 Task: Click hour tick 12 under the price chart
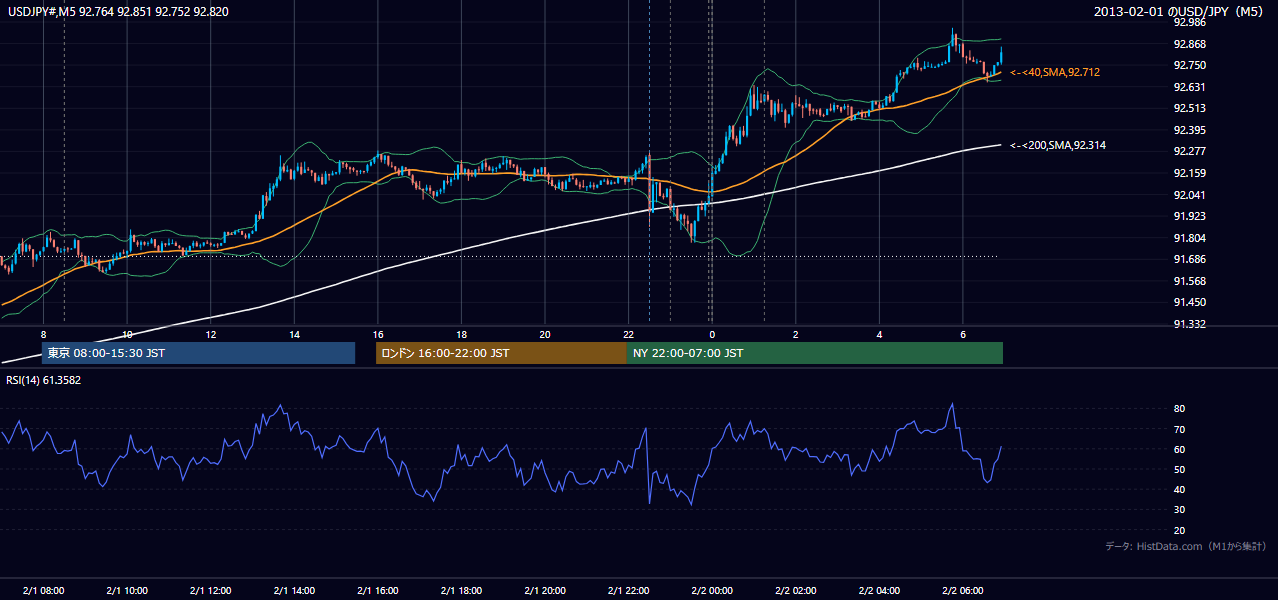tap(210, 334)
